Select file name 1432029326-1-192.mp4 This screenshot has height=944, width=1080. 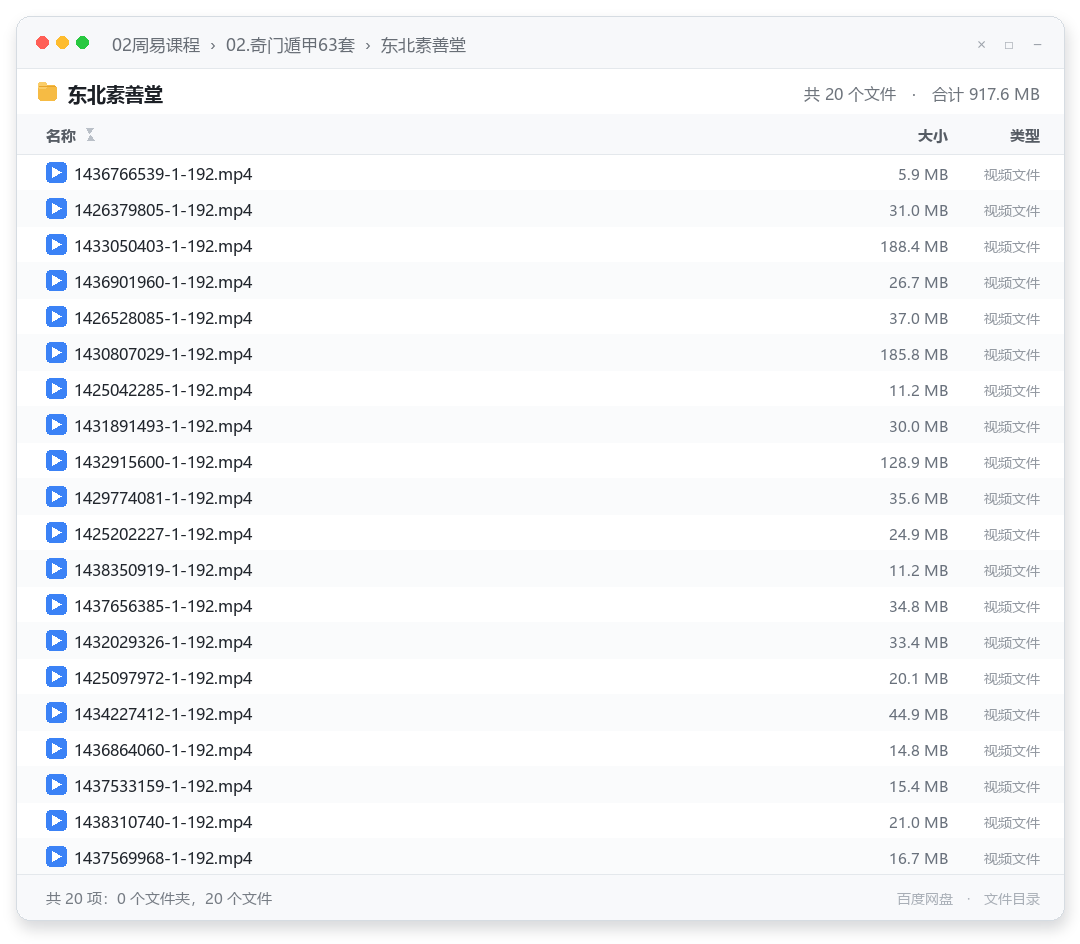coord(163,642)
